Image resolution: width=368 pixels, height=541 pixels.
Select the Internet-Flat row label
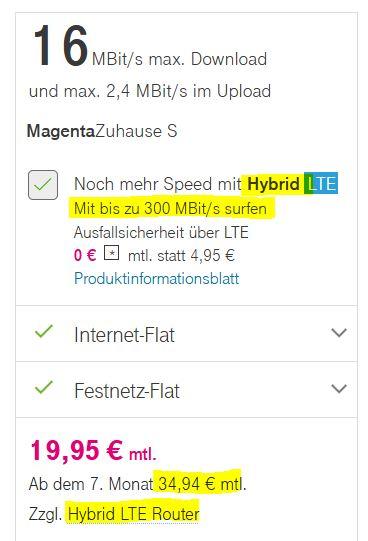click(125, 335)
